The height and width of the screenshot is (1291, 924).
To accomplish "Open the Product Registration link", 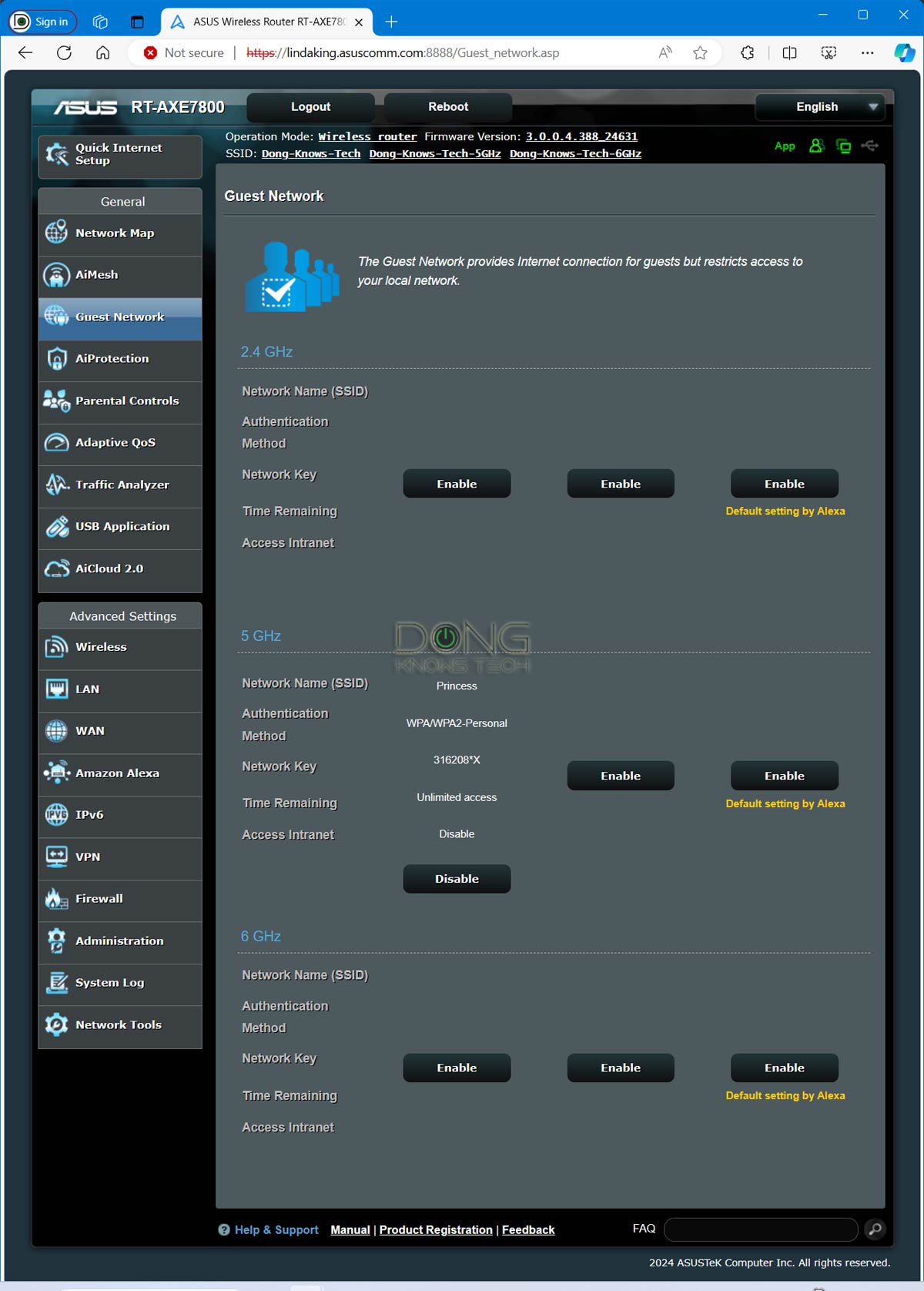I will coord(436,1230).
